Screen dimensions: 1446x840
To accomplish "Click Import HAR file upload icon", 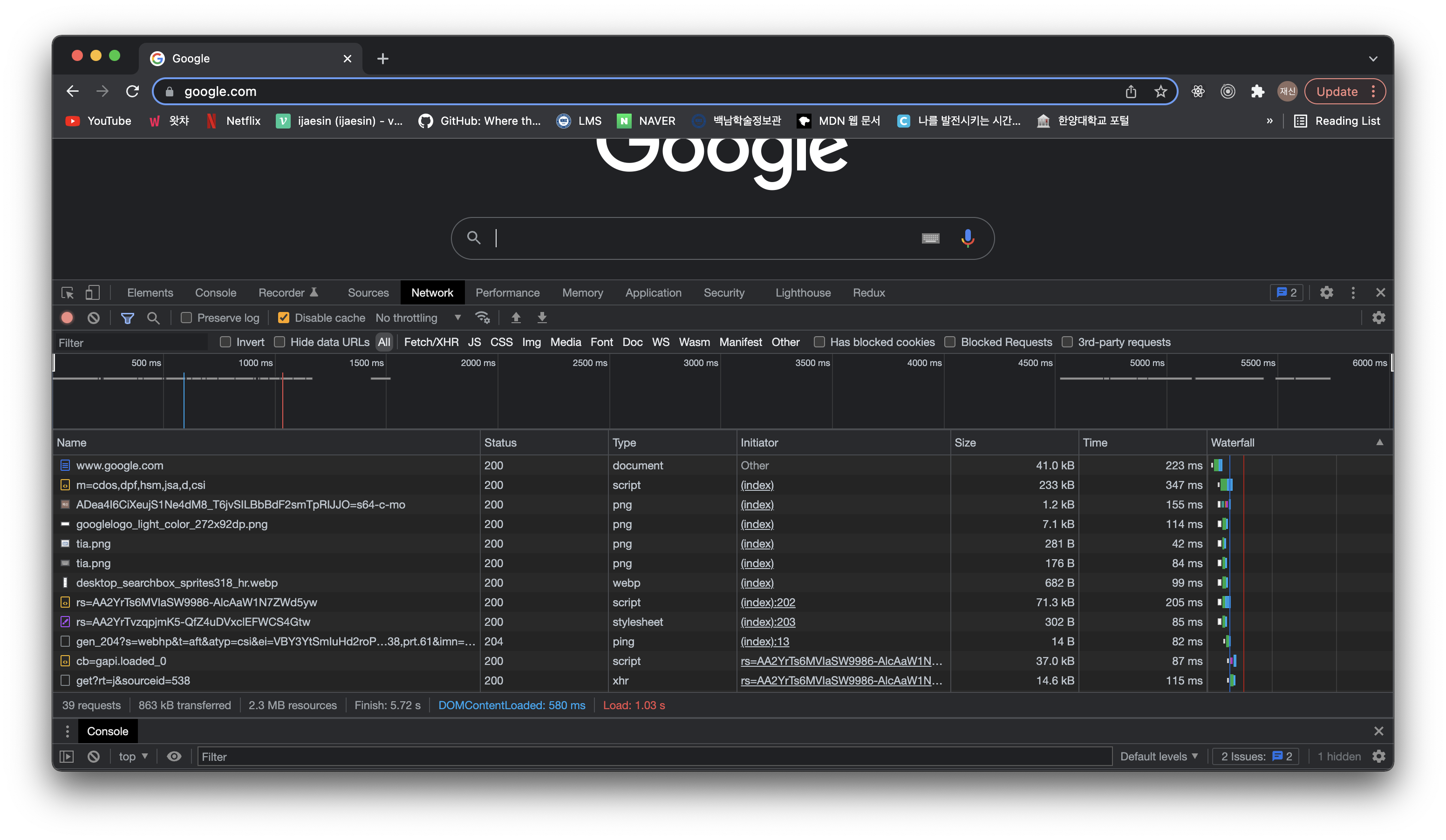I will [x=516, y=318].
